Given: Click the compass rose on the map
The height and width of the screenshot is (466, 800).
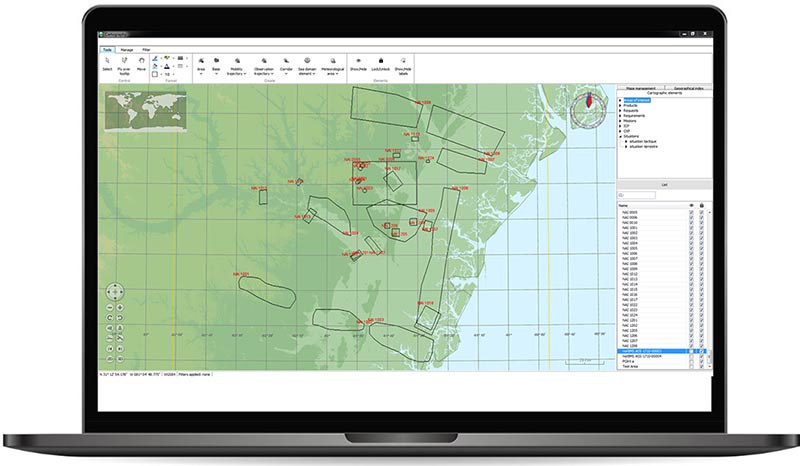Looking at the screenshot, I should click(588, 109).
